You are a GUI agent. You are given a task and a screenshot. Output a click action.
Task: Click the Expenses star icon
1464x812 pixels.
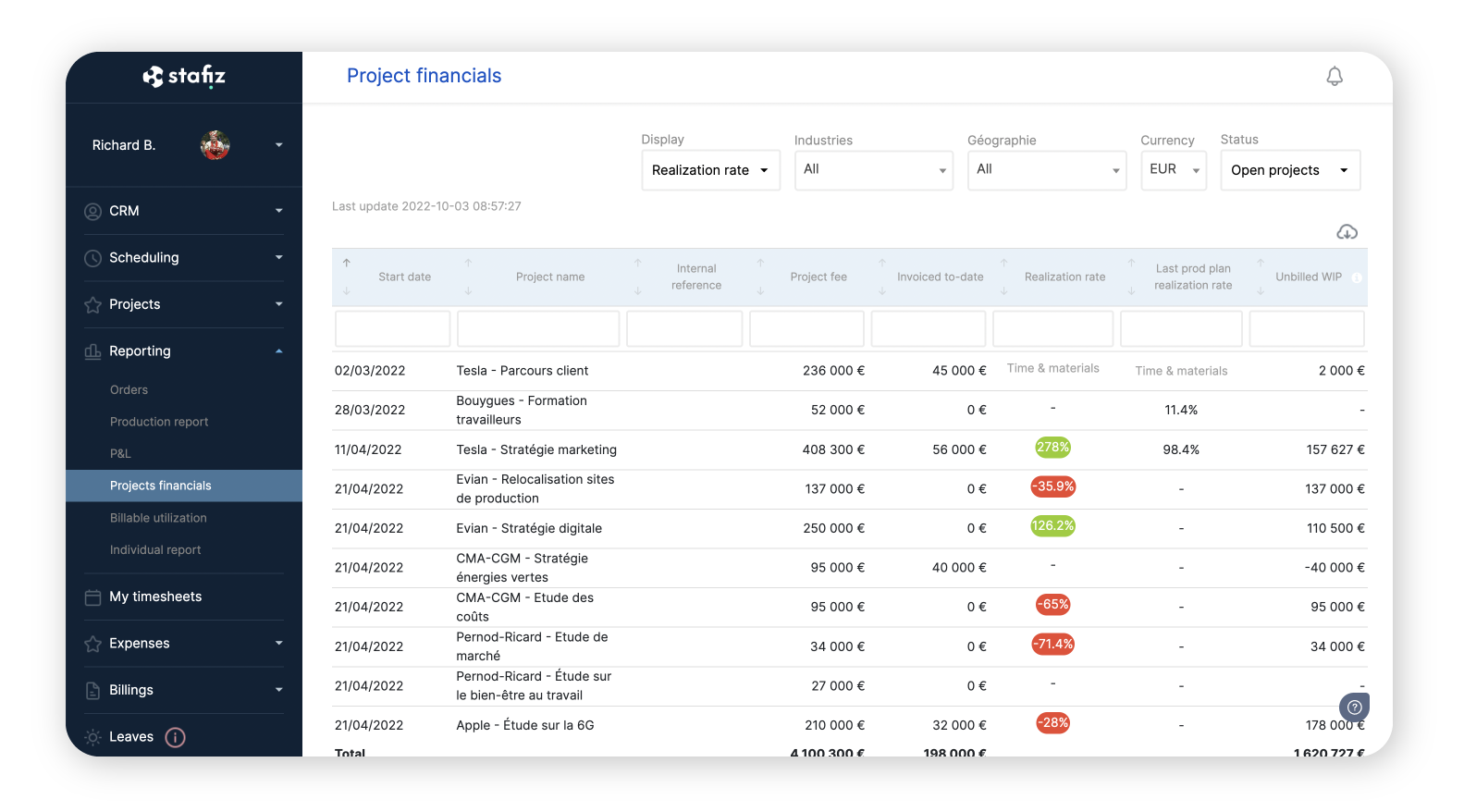click(x=92, y=644)
